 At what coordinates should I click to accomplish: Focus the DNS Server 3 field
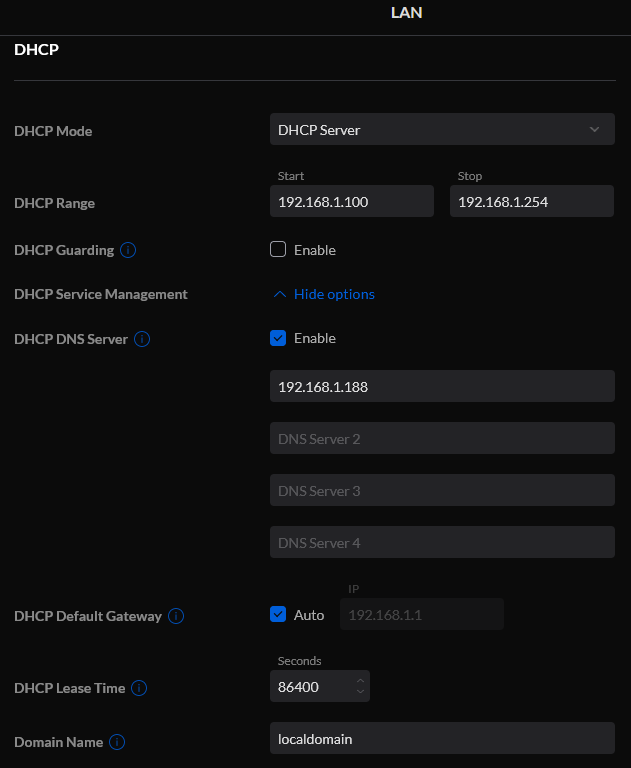(x=442, y=490)
